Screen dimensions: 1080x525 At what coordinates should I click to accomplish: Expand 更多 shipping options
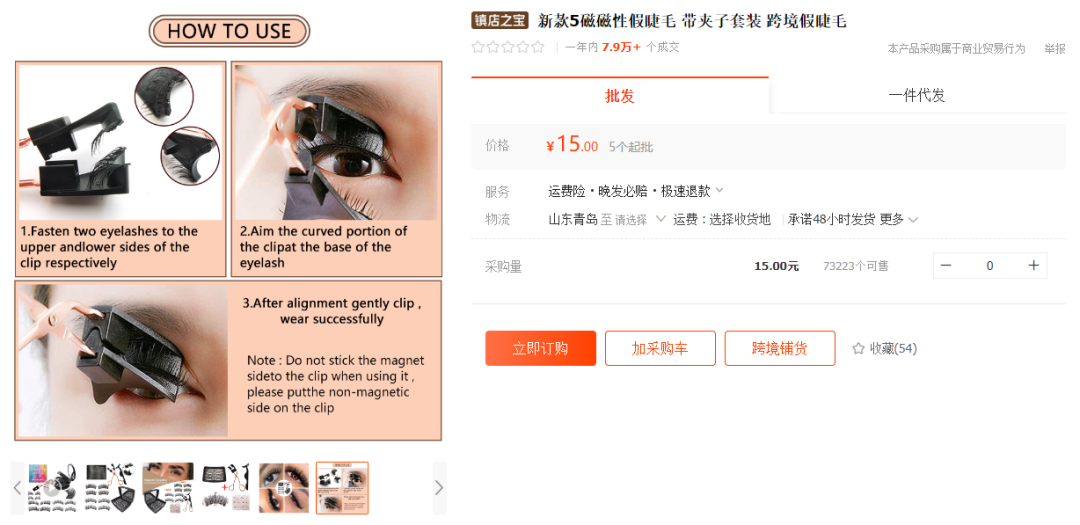[899, 220]
